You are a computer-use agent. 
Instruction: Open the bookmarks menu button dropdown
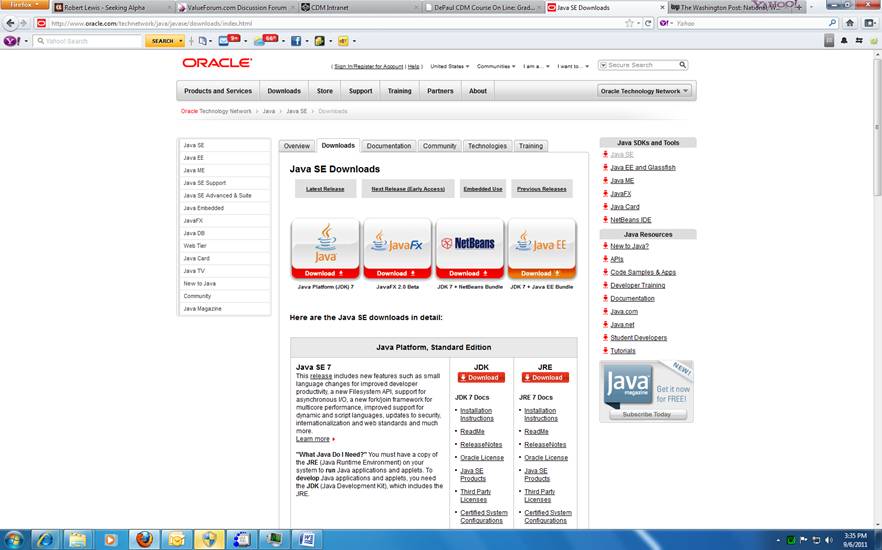click(x=870, y=24)
